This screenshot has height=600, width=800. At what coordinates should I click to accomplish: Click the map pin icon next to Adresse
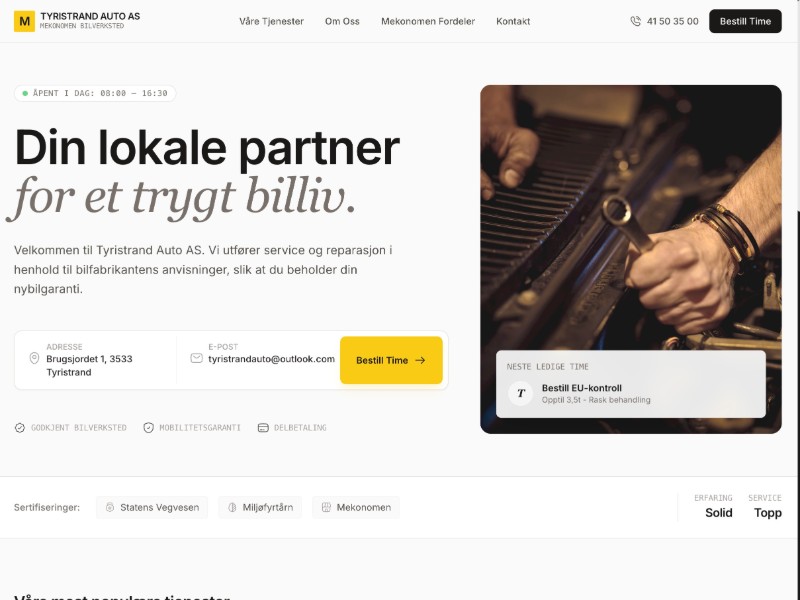(34, 358)
